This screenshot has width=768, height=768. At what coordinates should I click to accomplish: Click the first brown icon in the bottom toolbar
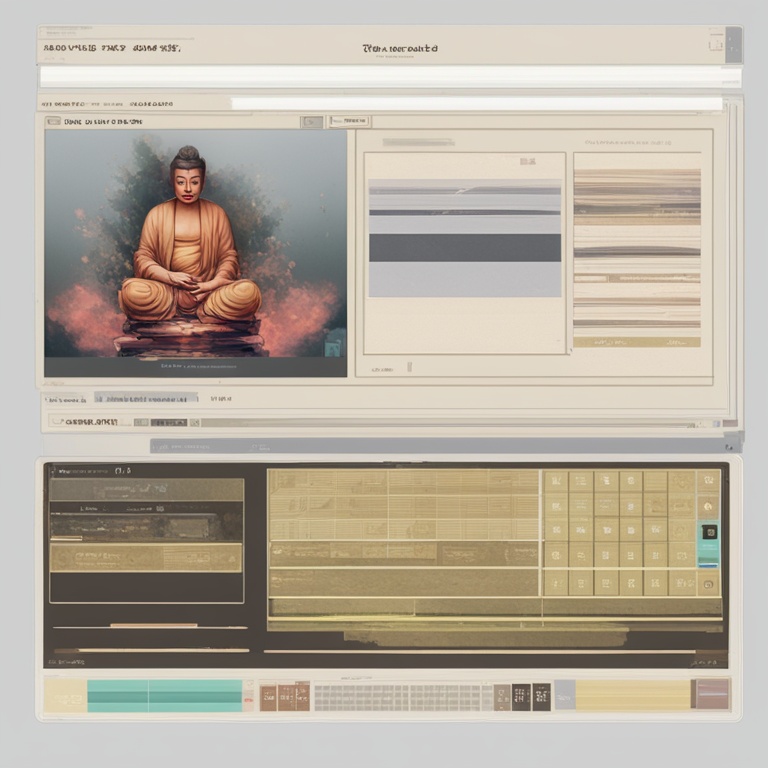coord(268,696)
